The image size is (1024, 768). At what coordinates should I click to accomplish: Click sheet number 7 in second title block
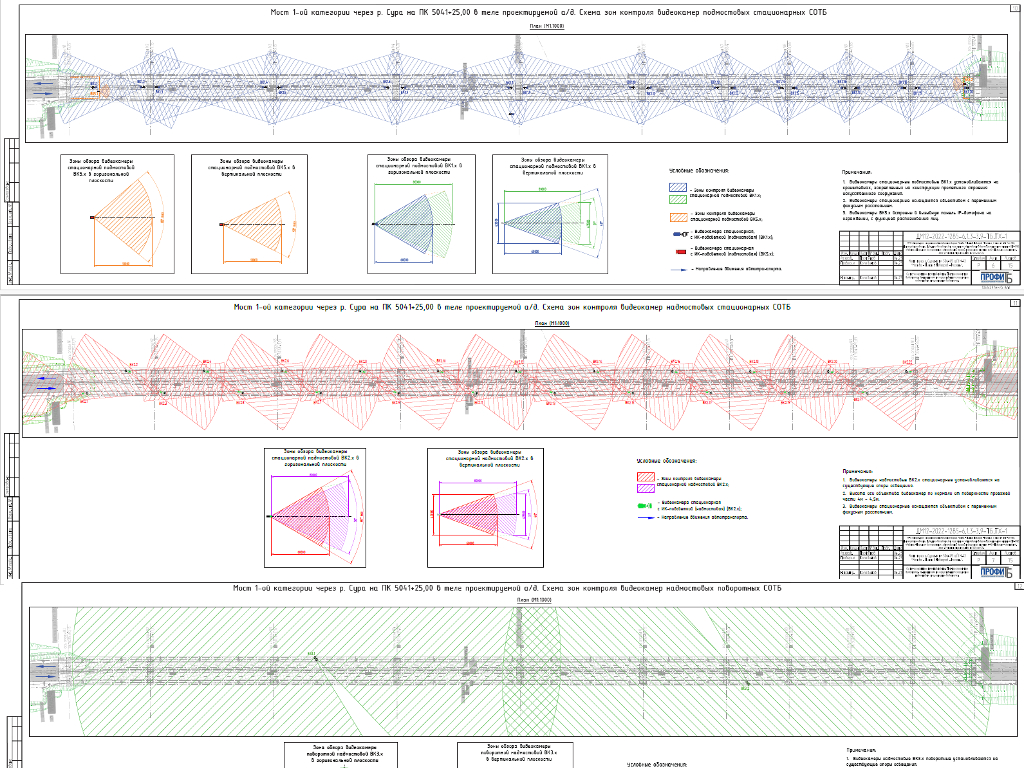coord(994,560)
